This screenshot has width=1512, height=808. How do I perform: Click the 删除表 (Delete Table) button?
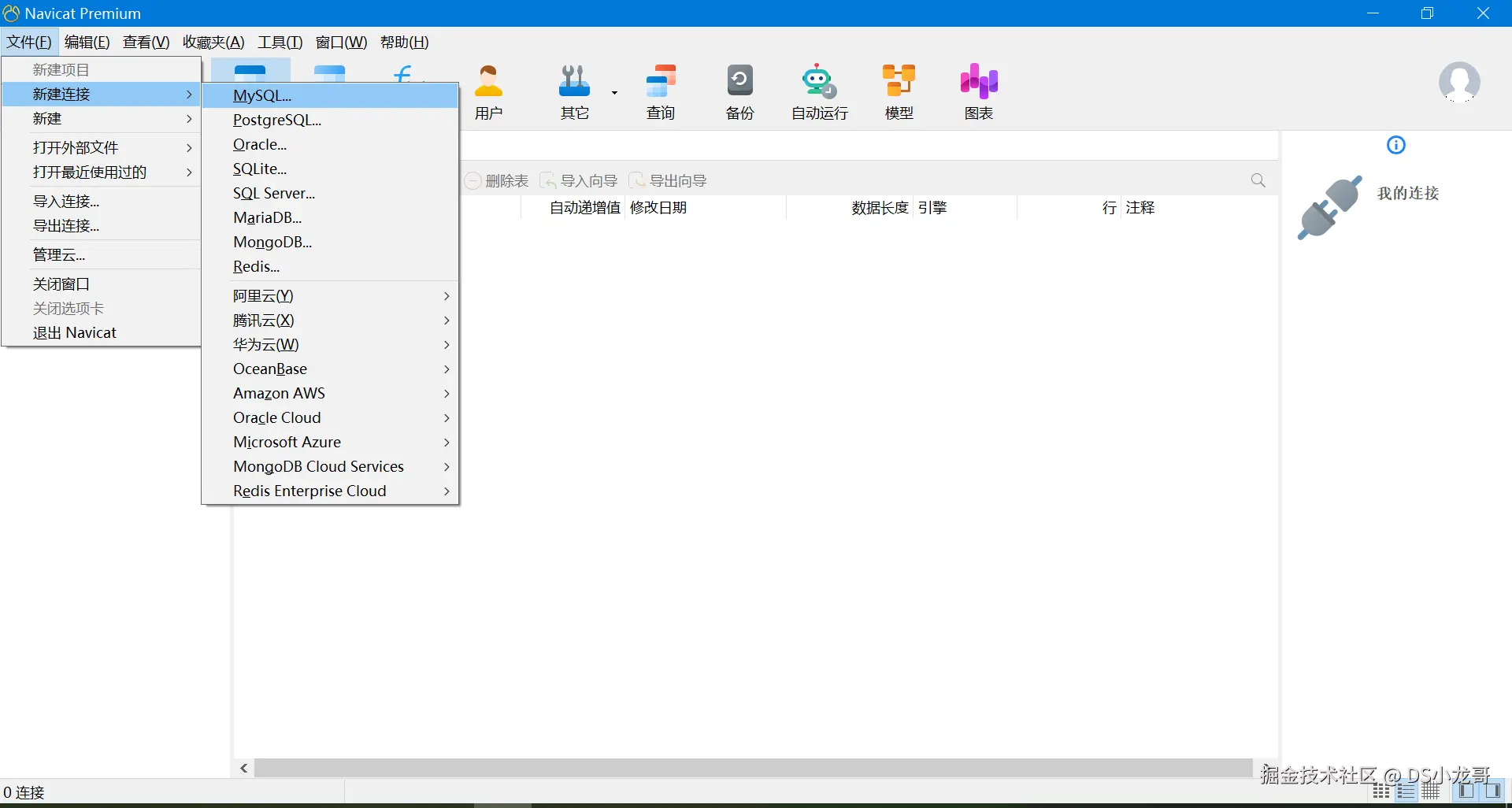tap(497, 181)
